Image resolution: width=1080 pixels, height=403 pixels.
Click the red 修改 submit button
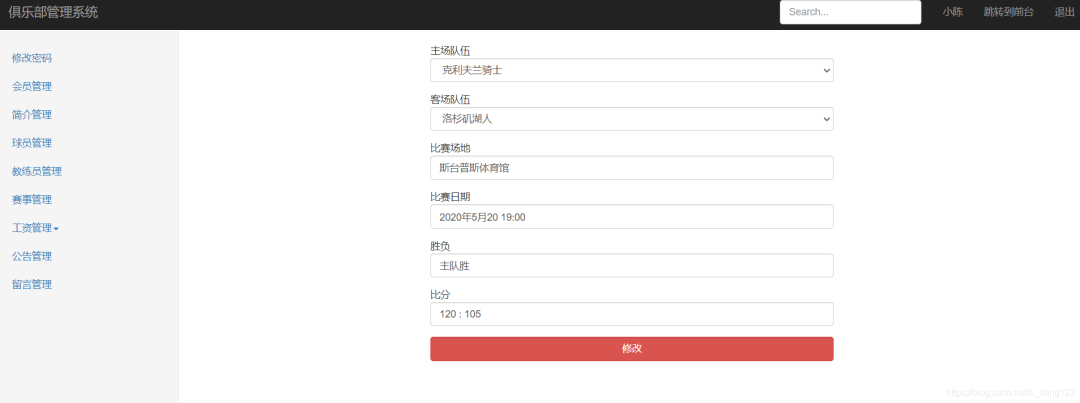(632, 349)
